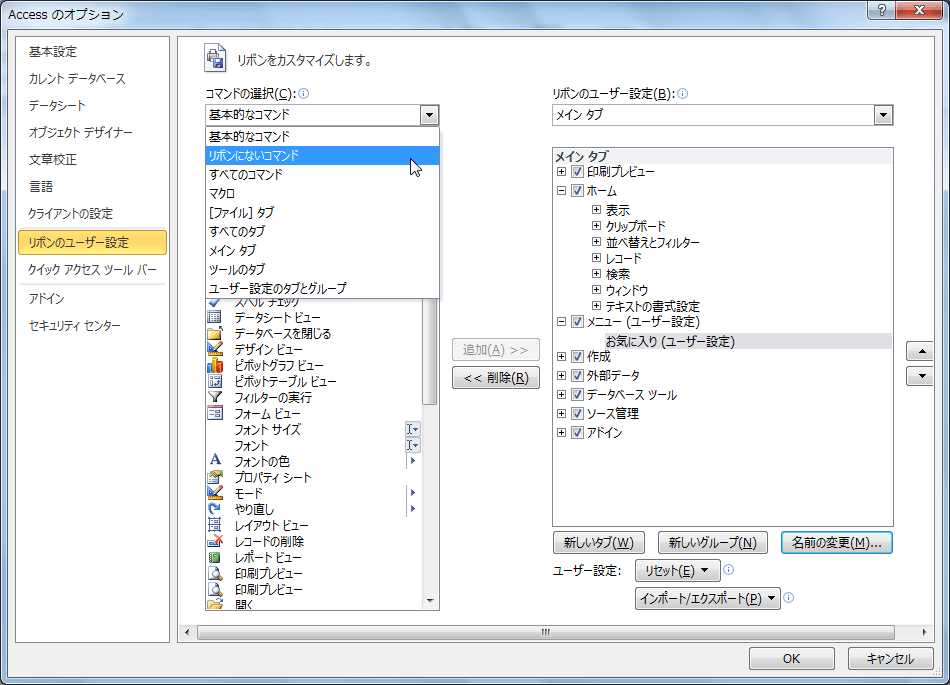Click the 削除 remove button

pos(496,378)
